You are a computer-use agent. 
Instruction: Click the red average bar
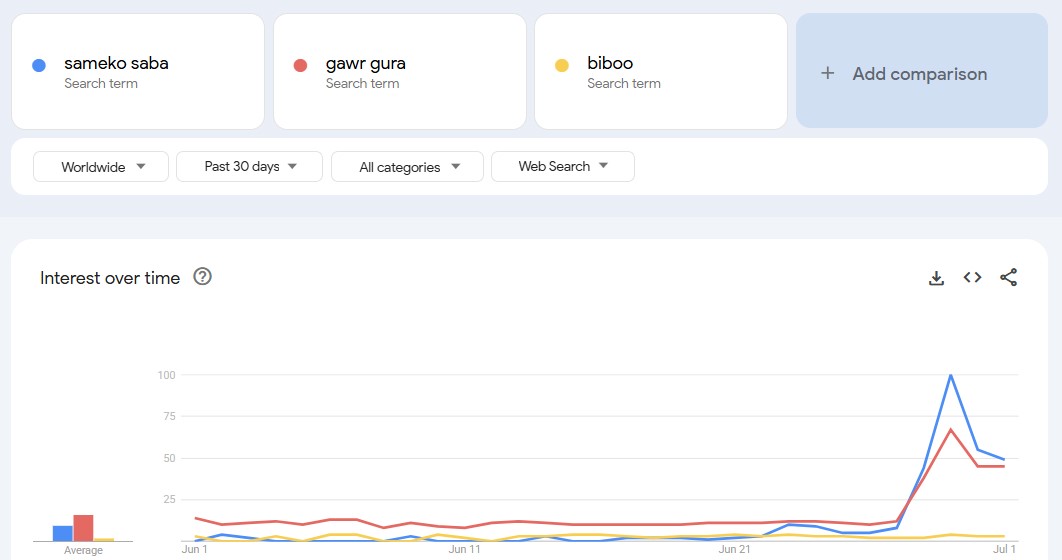tap(83, 528)
